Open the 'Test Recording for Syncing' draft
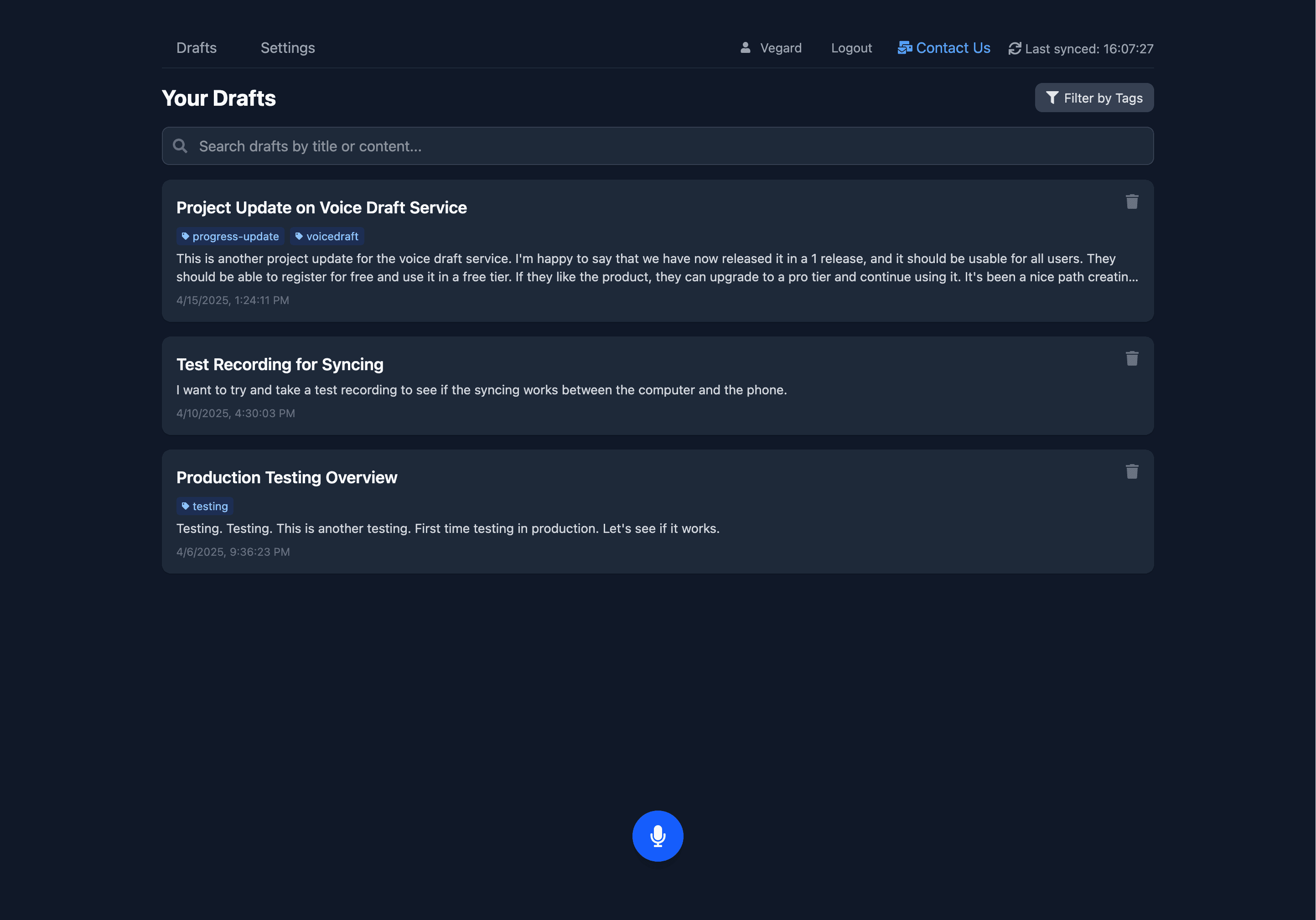The width and height of the screenshot is (1316, 920). pyautogui.click(x=280, y=364)
